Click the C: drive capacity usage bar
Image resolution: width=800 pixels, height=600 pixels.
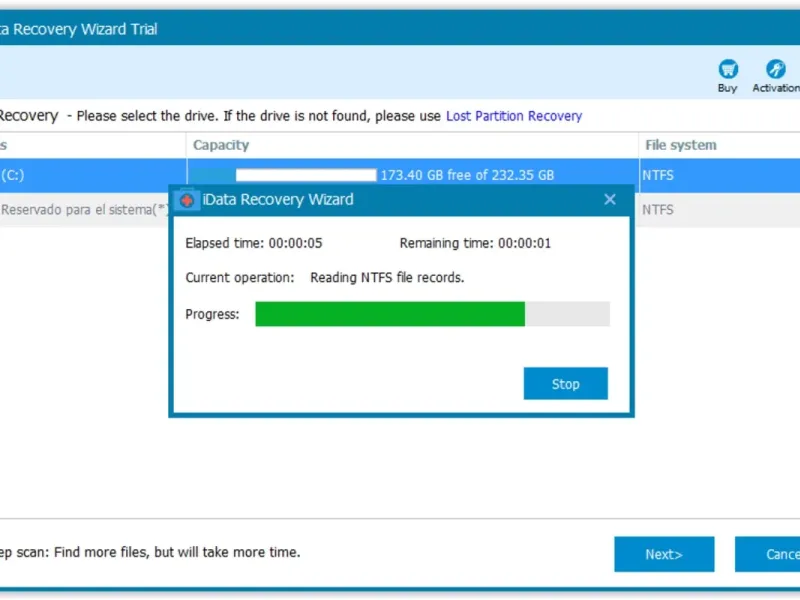coord(284,175)
